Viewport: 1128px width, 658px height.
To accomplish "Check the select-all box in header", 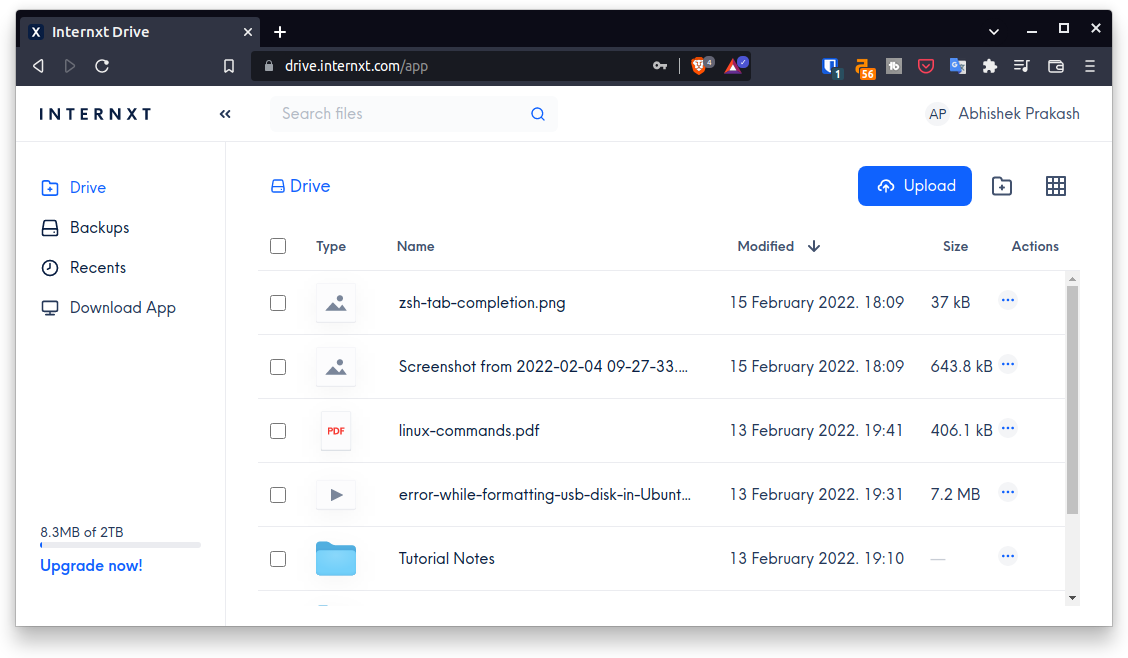I will (277, 245).
